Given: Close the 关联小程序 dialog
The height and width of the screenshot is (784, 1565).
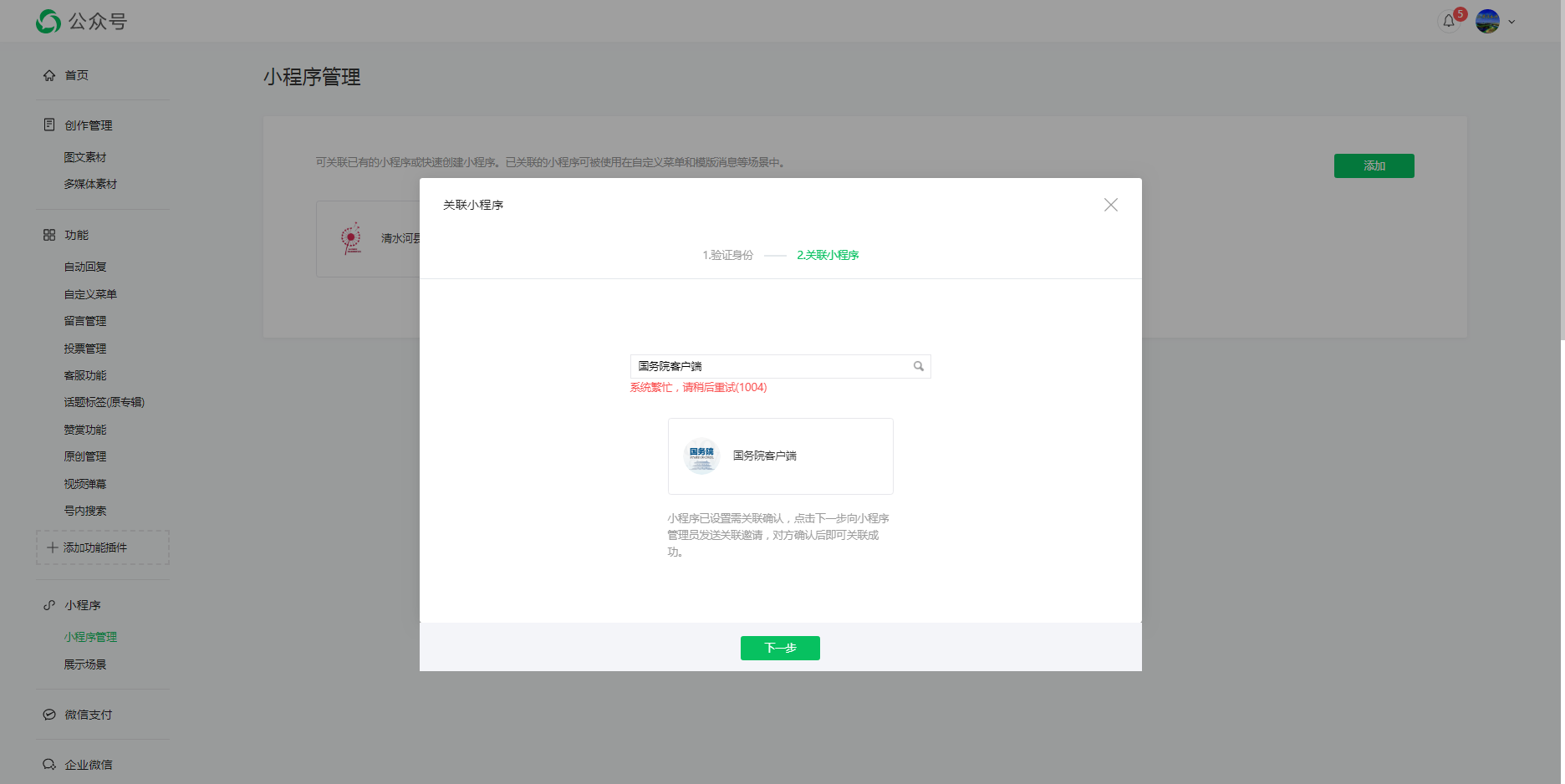Looking at the screenshot, I should [1111, 205].
